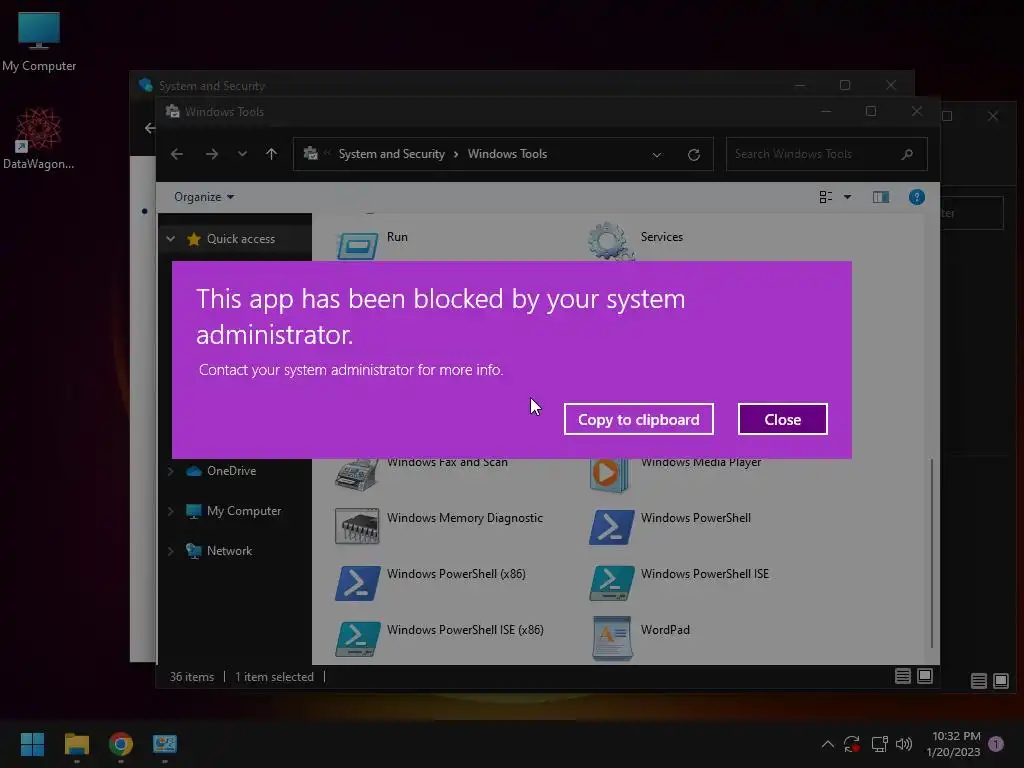The image size is (1024, 768).
Task: Collapse the Quick access tree
Action: [170, 239]
